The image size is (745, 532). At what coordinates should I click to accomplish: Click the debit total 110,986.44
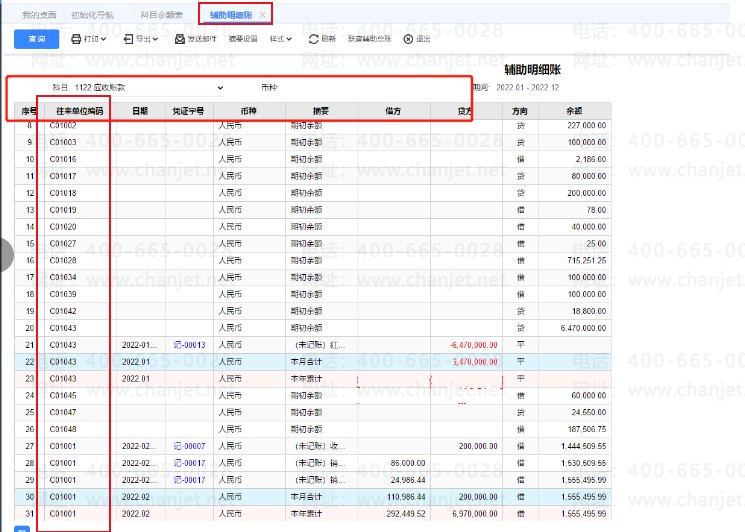(x=406, y=497)
